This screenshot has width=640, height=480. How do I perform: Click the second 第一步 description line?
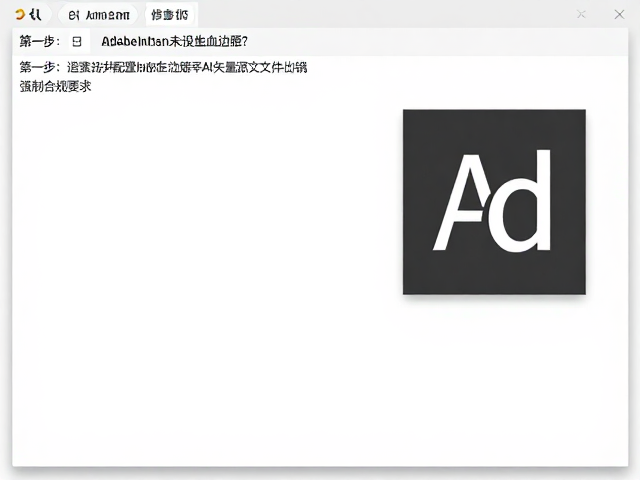(x=163, y=67)
